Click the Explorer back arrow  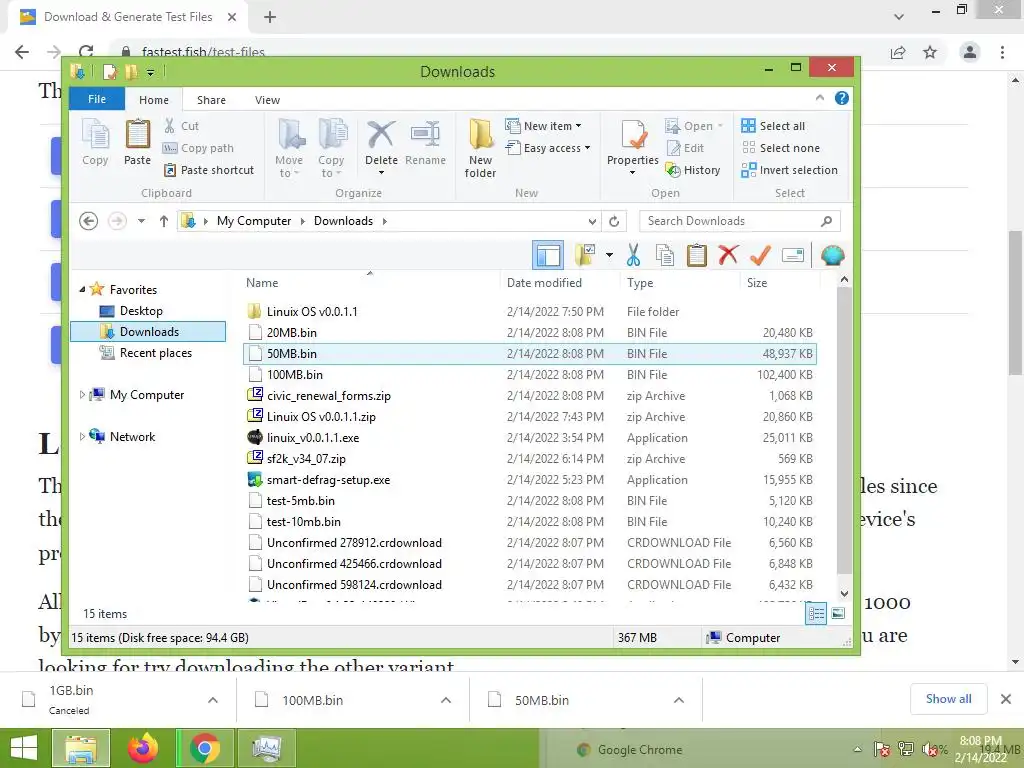tap(89, 221)
